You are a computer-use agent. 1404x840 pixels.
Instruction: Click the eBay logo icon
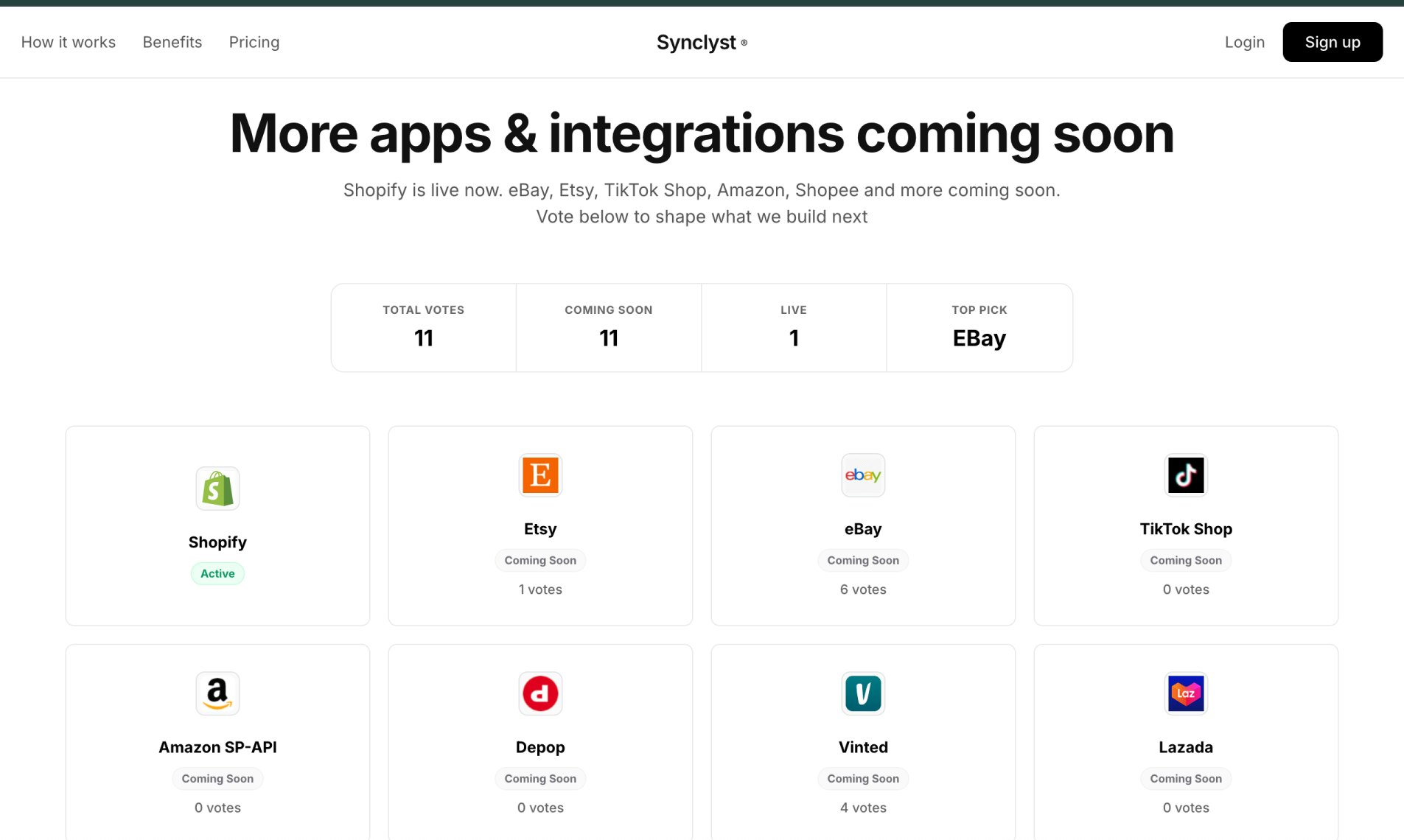[x=863, y=475]
